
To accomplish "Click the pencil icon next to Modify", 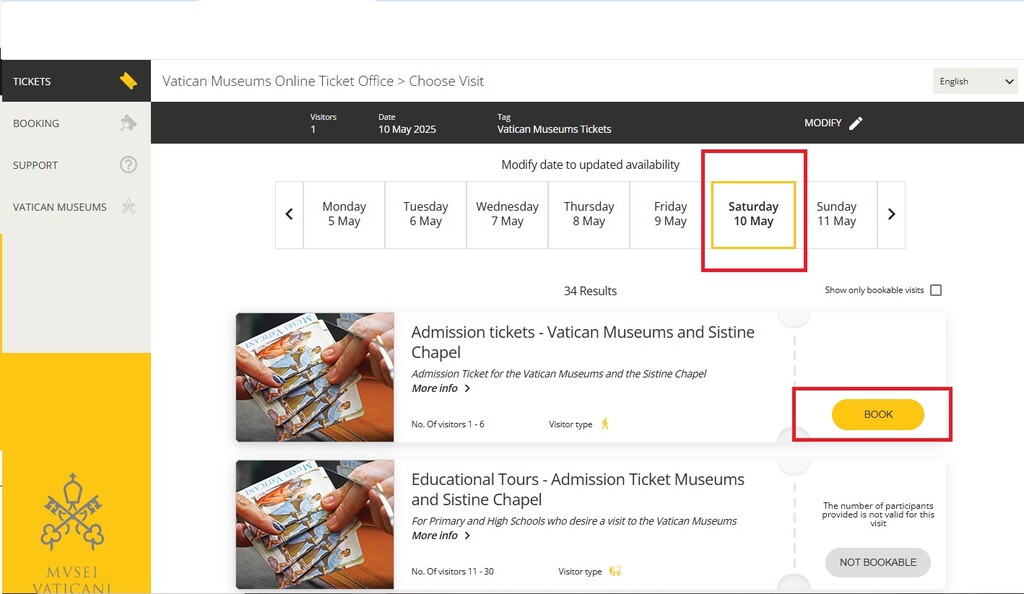I will click(856, 123).
